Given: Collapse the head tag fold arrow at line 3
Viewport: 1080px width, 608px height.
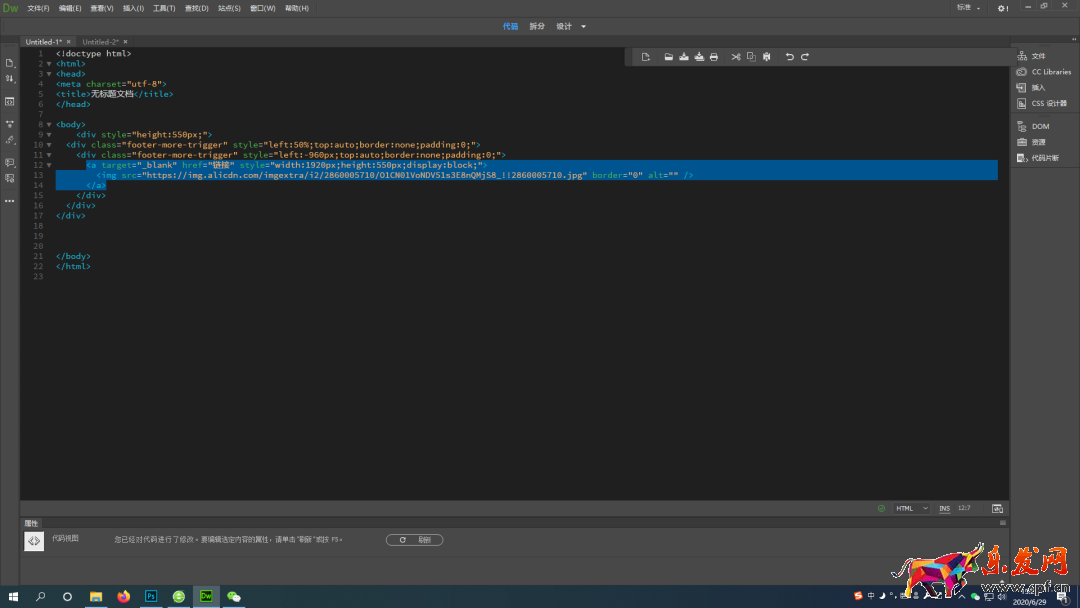Looking at the screenshot, I should [49, 74].
